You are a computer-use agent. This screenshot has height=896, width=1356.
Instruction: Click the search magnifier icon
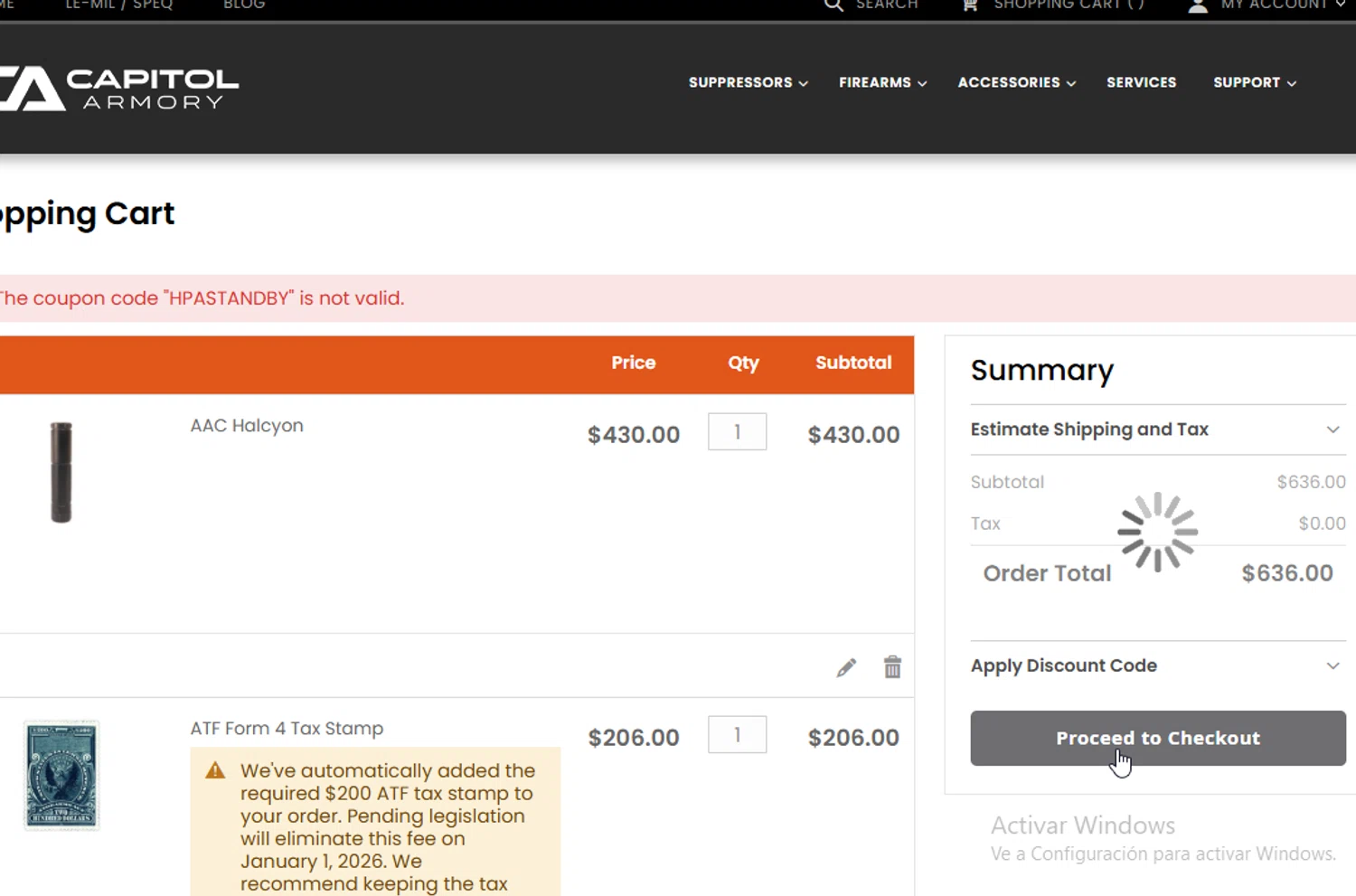pos(833,5)
